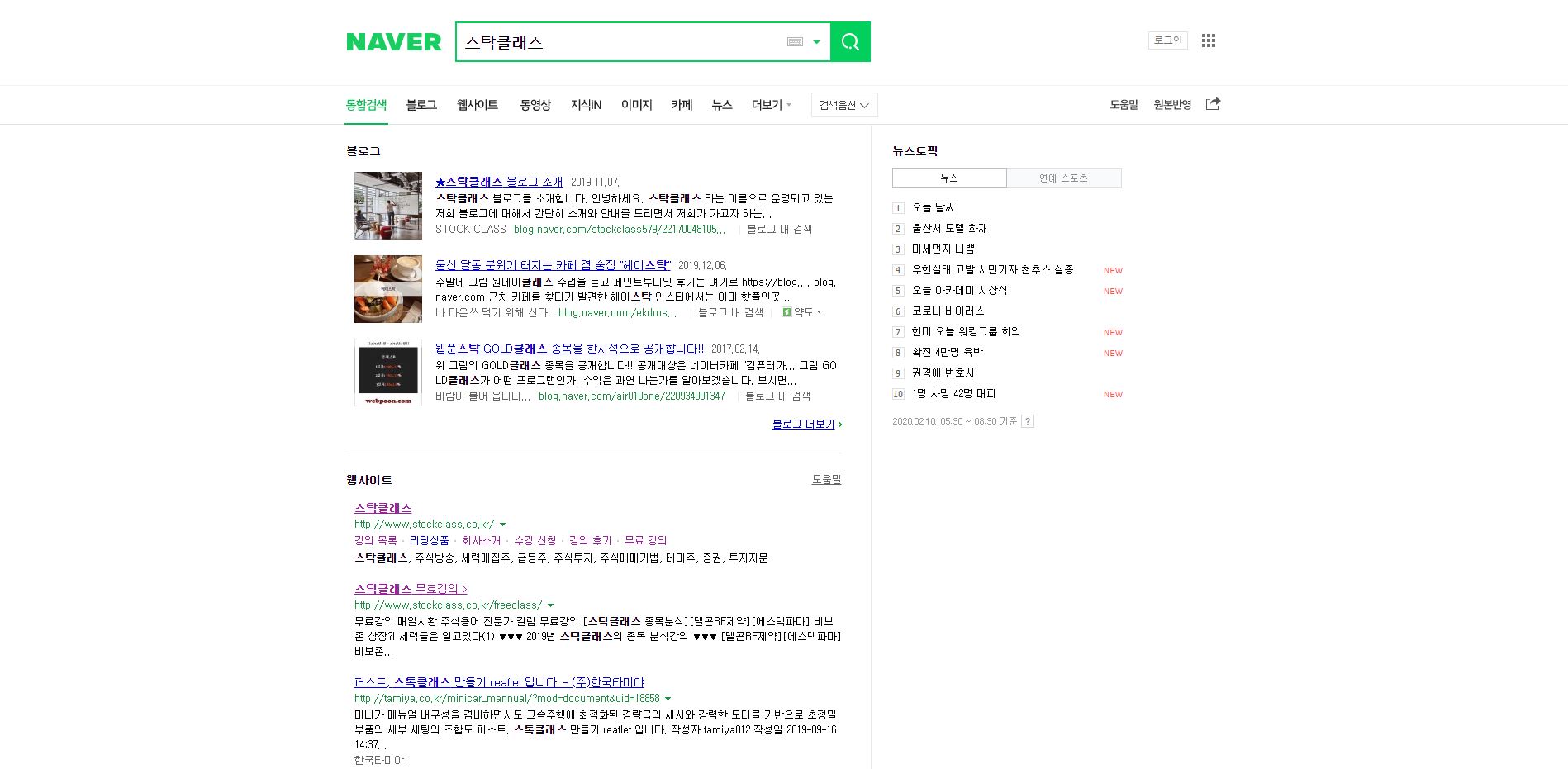This screenshot has width=1568, height=769.
Task: Open the Naver services grid menu
Action: point(1208,40)
